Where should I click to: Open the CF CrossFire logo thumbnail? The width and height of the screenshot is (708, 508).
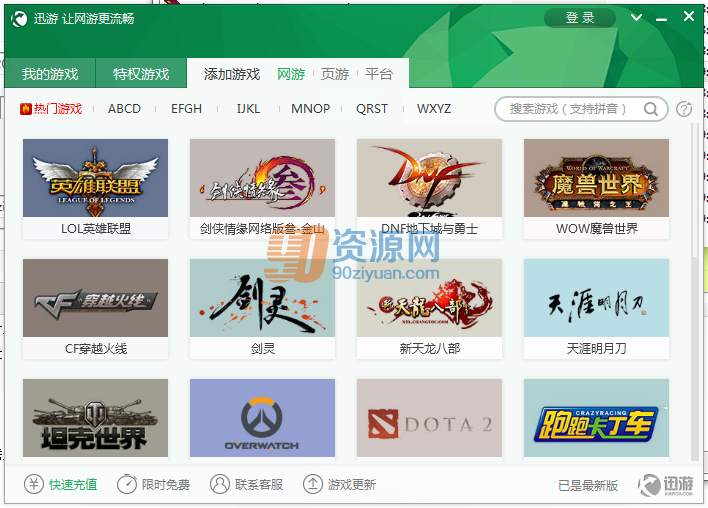coord(95,298)
